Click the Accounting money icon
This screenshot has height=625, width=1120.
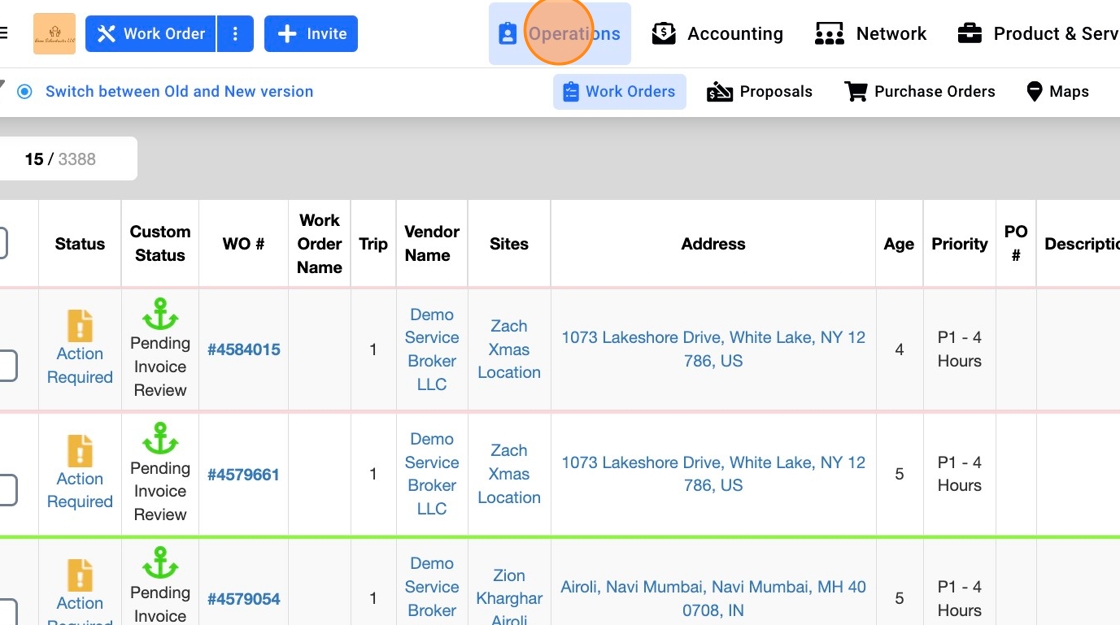click(664, 34)
